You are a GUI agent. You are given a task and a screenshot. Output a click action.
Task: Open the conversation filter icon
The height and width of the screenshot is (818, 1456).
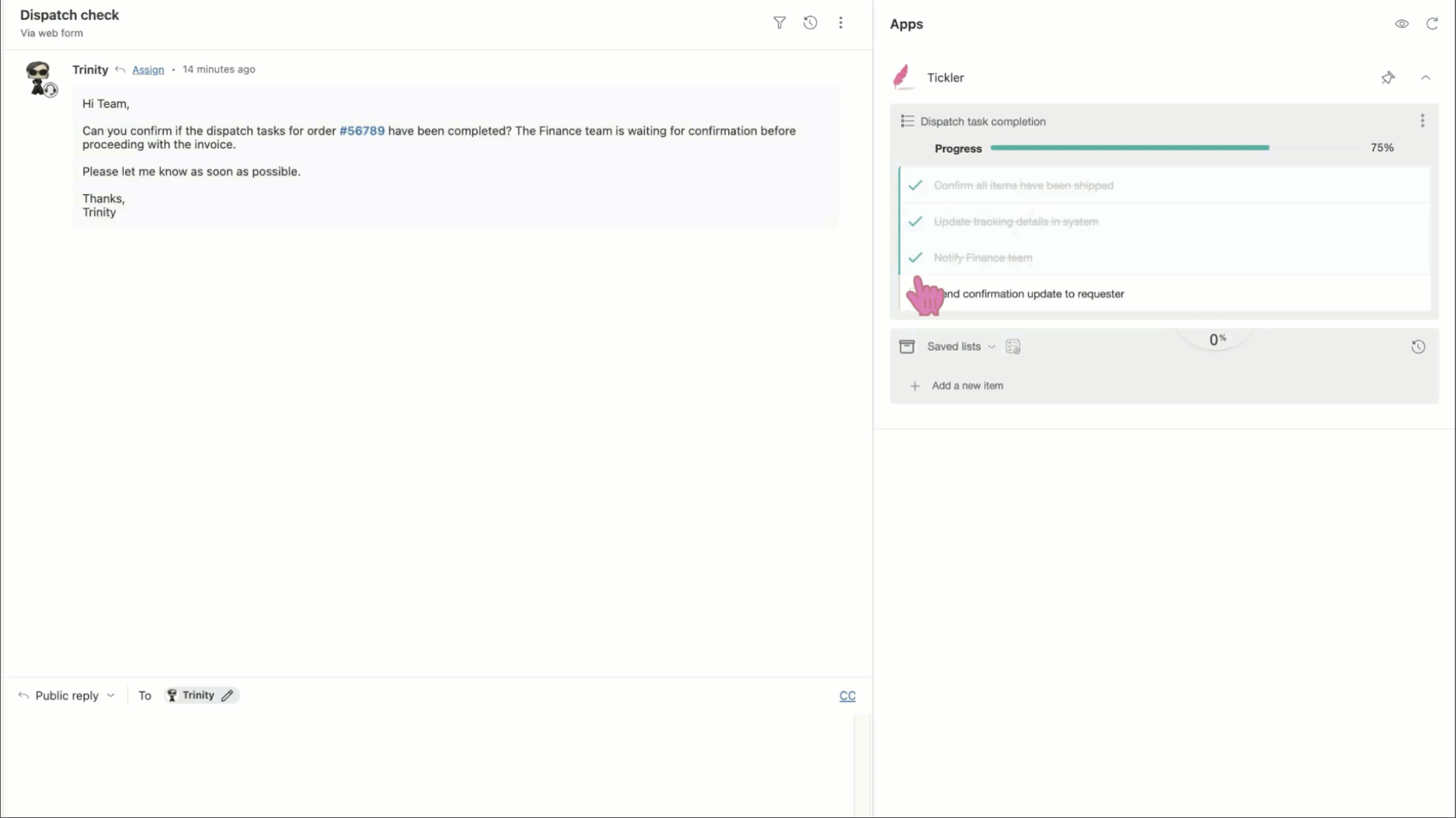(779, 23)
